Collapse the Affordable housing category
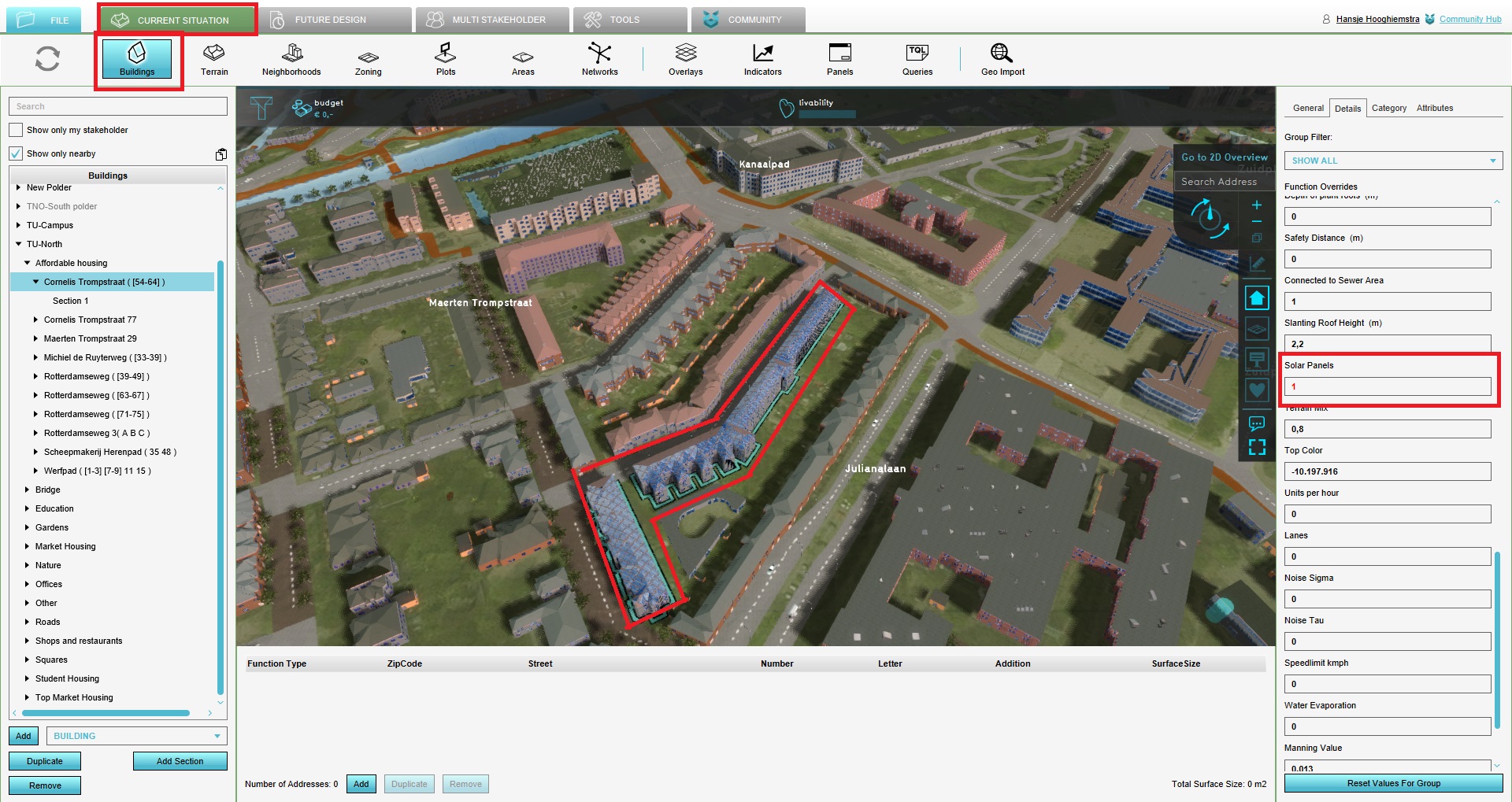This screenshot has height=802, width=1512. tap(28, 263)
